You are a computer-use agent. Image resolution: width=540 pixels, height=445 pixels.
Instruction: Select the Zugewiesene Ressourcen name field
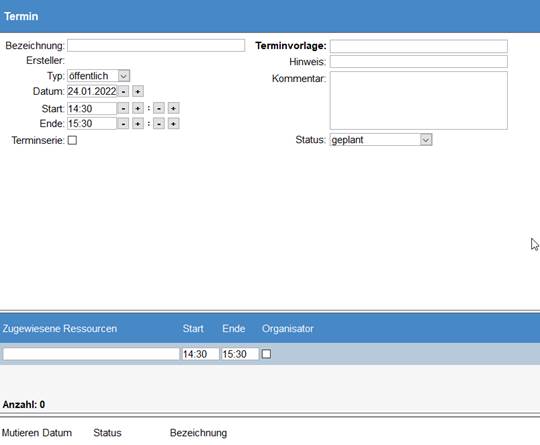(x=91, y=354)
